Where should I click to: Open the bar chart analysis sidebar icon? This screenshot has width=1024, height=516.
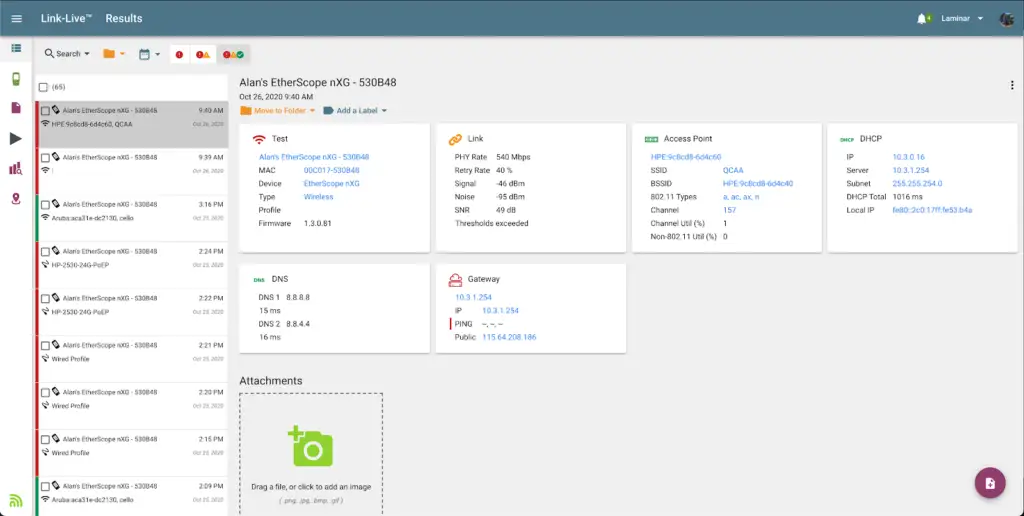(x=16, y=169)
